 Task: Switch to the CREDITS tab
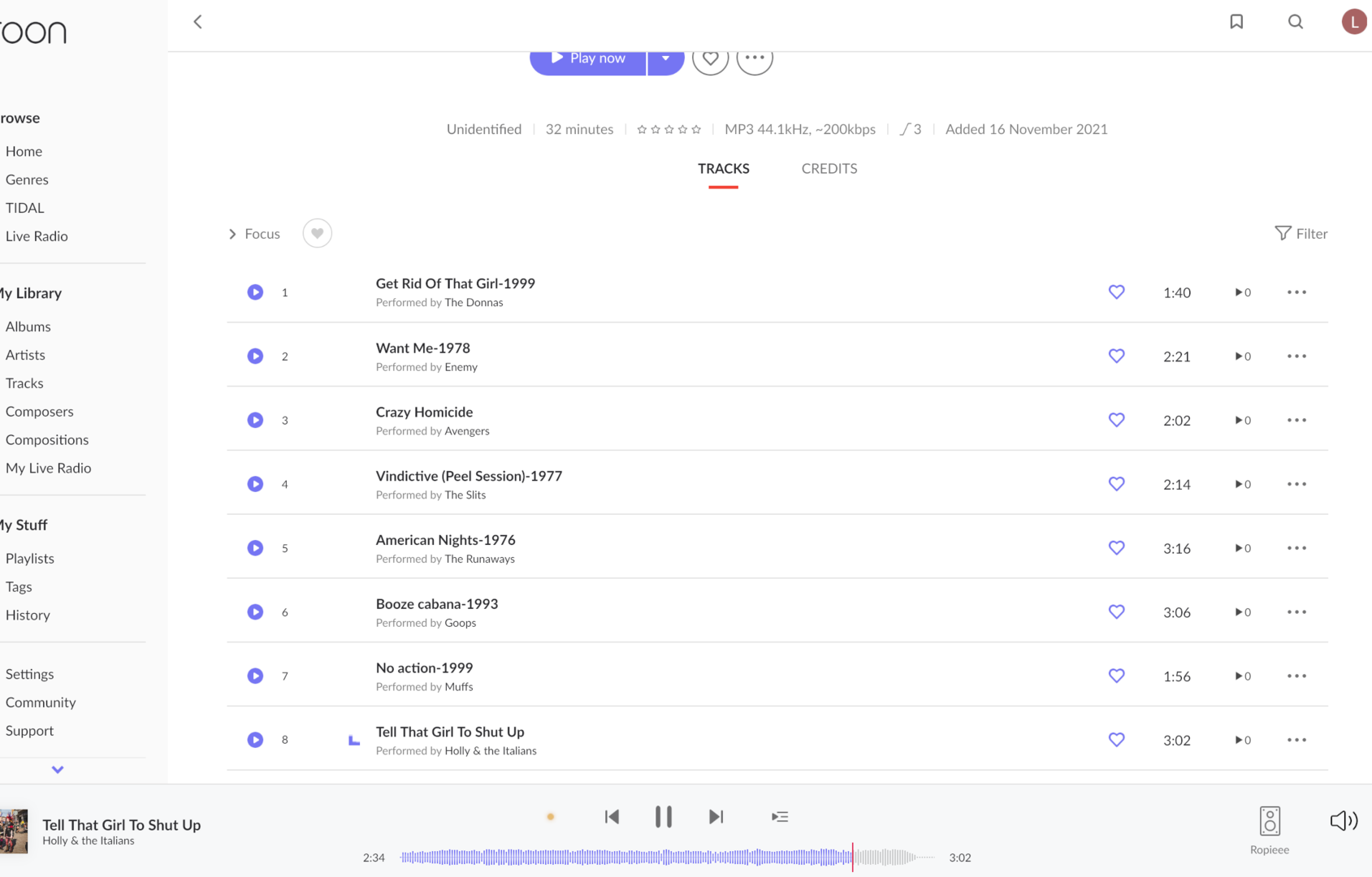click(x=829, y=169)
